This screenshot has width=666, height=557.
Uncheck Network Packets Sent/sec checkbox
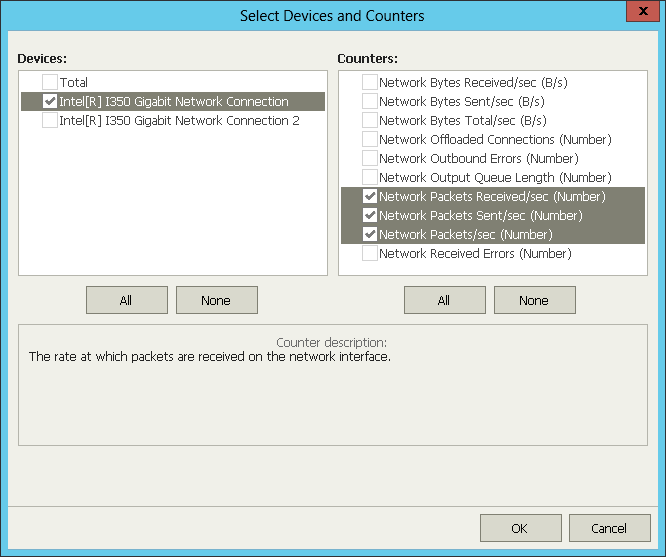370,215
